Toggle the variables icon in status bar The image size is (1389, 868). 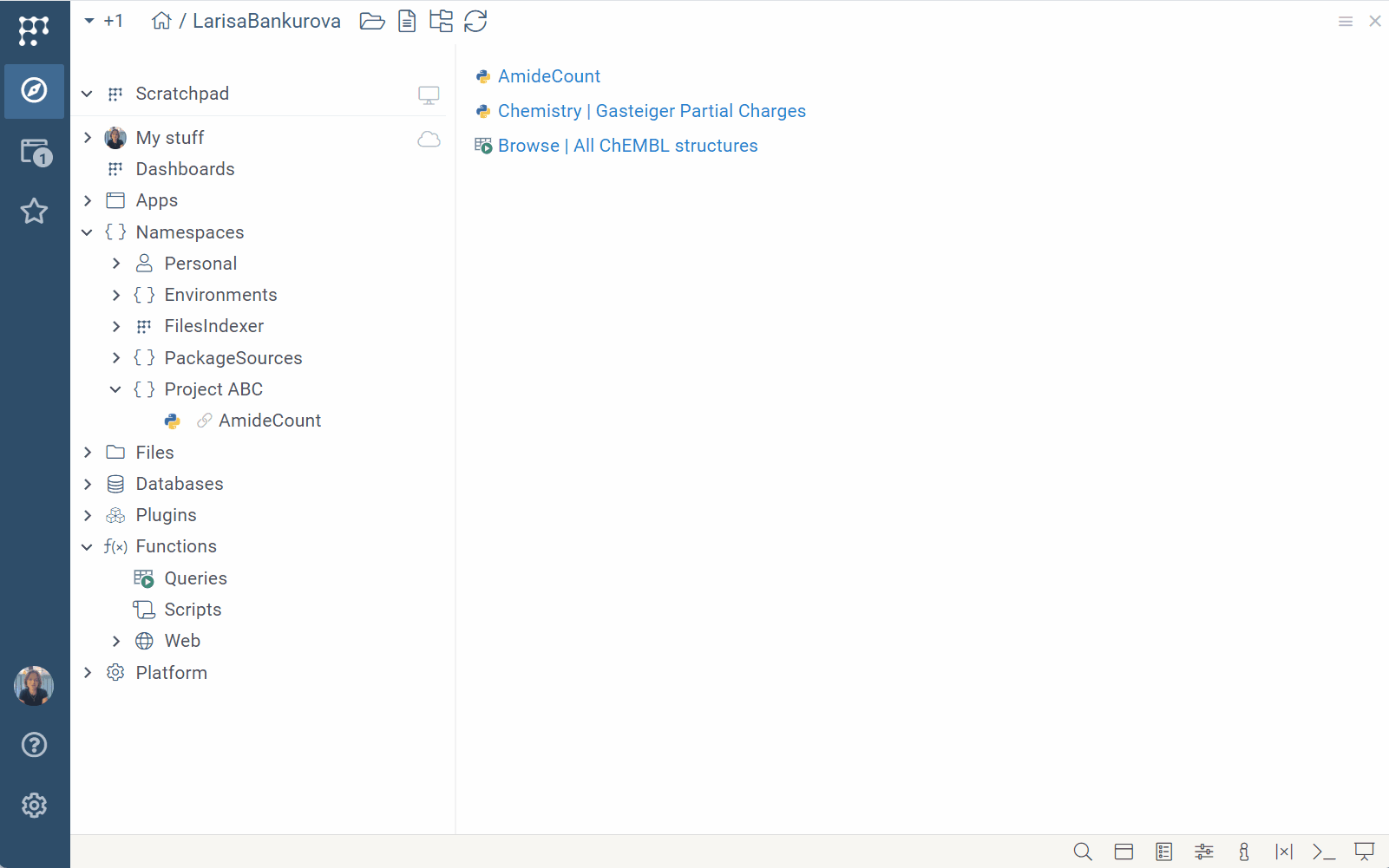(x=1284, y=852)
